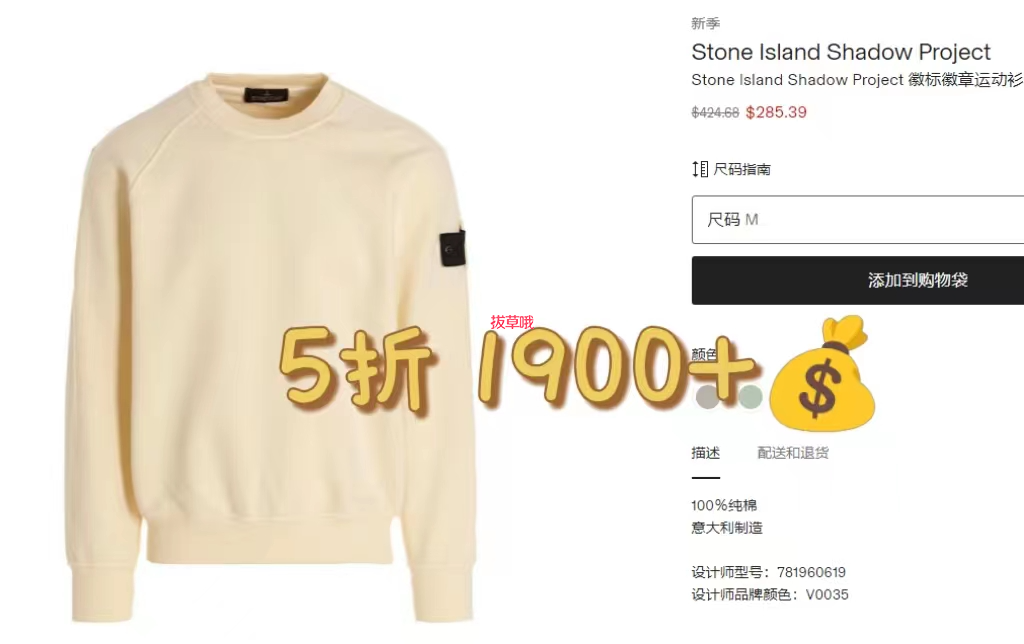1024x644 pixels.
Task: Click the 添加到购物袋 add to bag button
Action: (857, 280)
